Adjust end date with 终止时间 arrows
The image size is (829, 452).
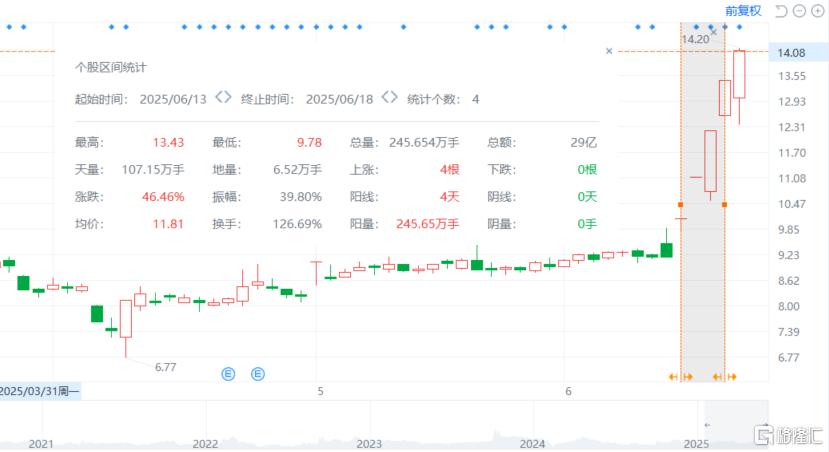tap(390, 98)
